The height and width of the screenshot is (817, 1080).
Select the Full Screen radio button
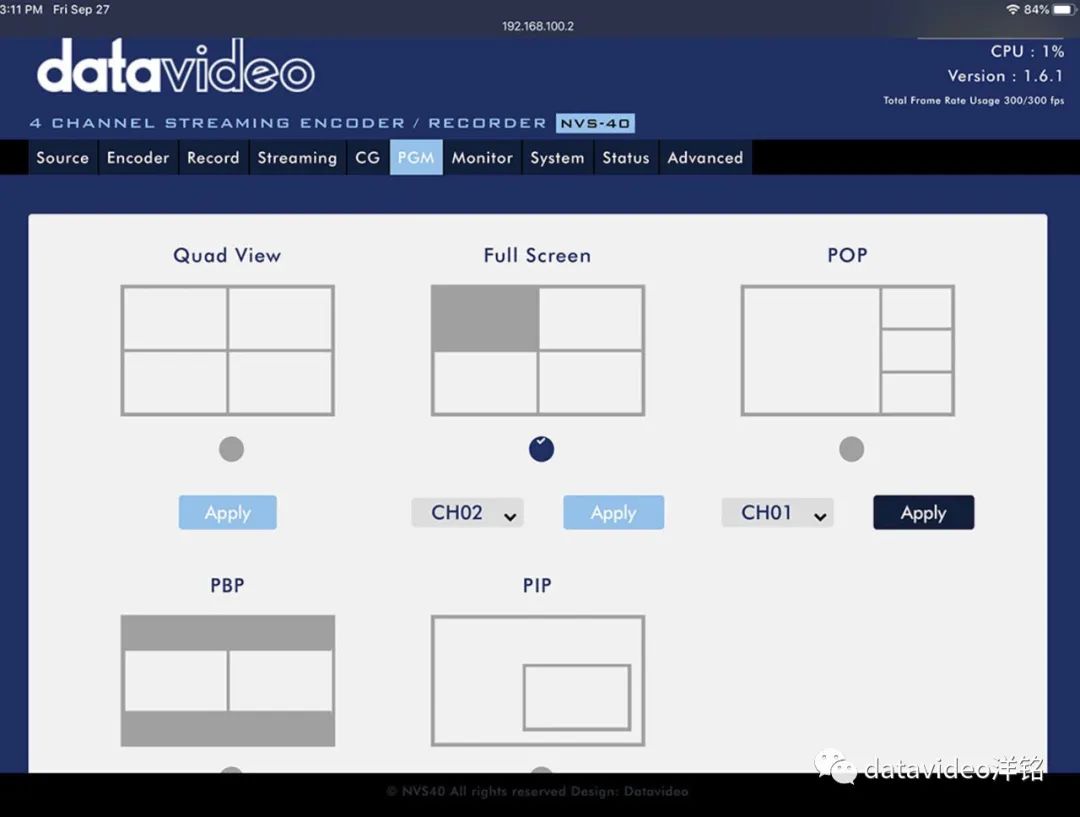pyautogui.click(x=541, y=449)
